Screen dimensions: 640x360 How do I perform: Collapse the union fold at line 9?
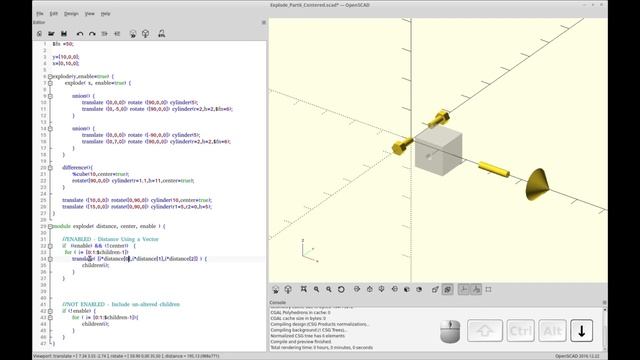click(50, 96)
